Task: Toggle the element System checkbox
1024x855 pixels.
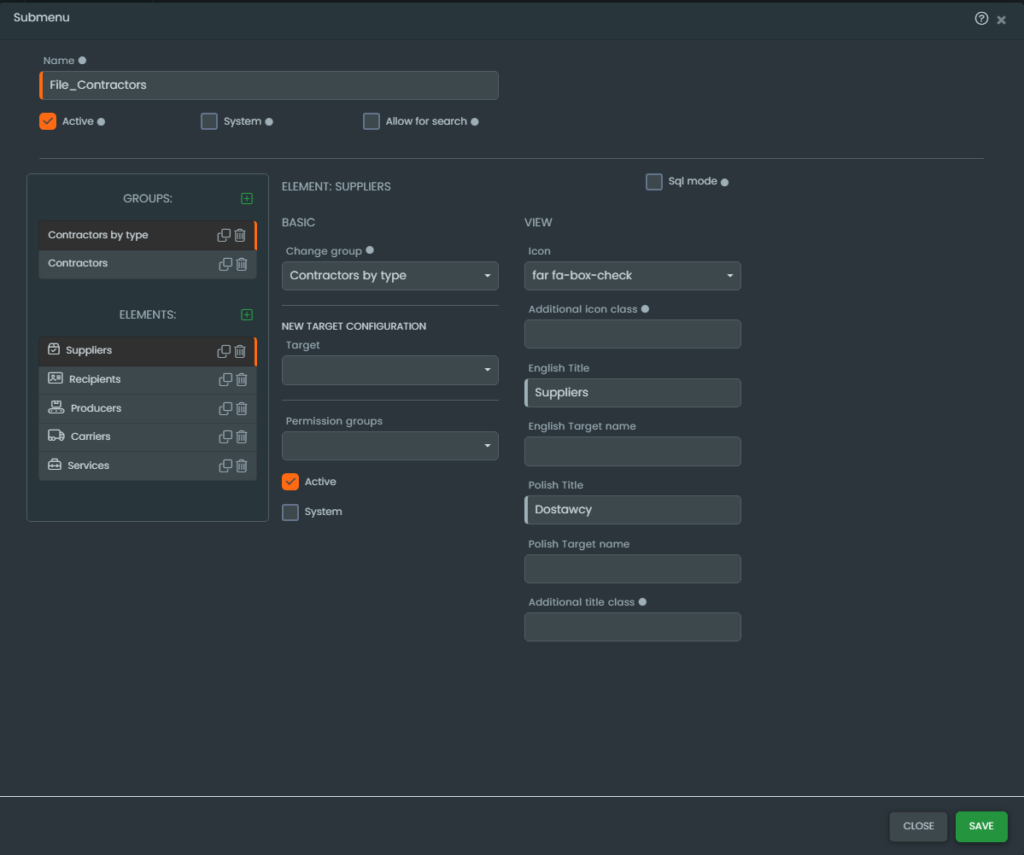Action: coord(290,512)
